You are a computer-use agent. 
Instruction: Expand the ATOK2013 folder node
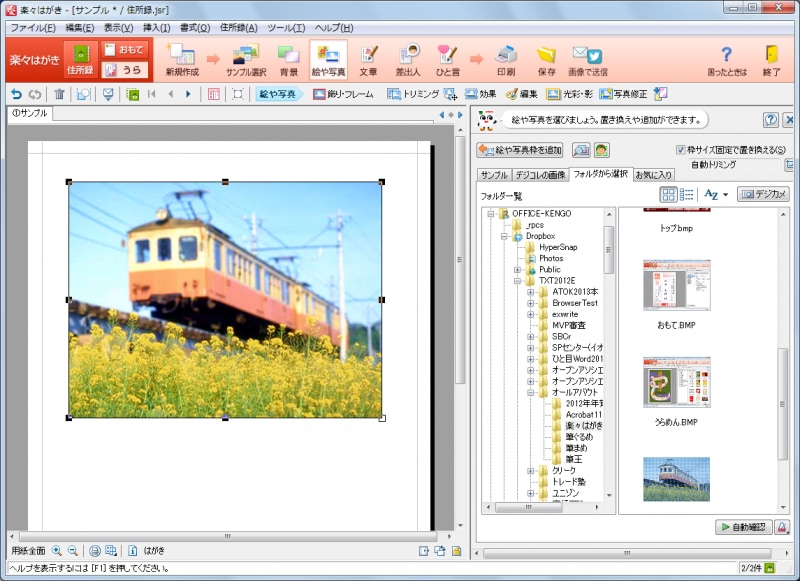tap(531, 292)
